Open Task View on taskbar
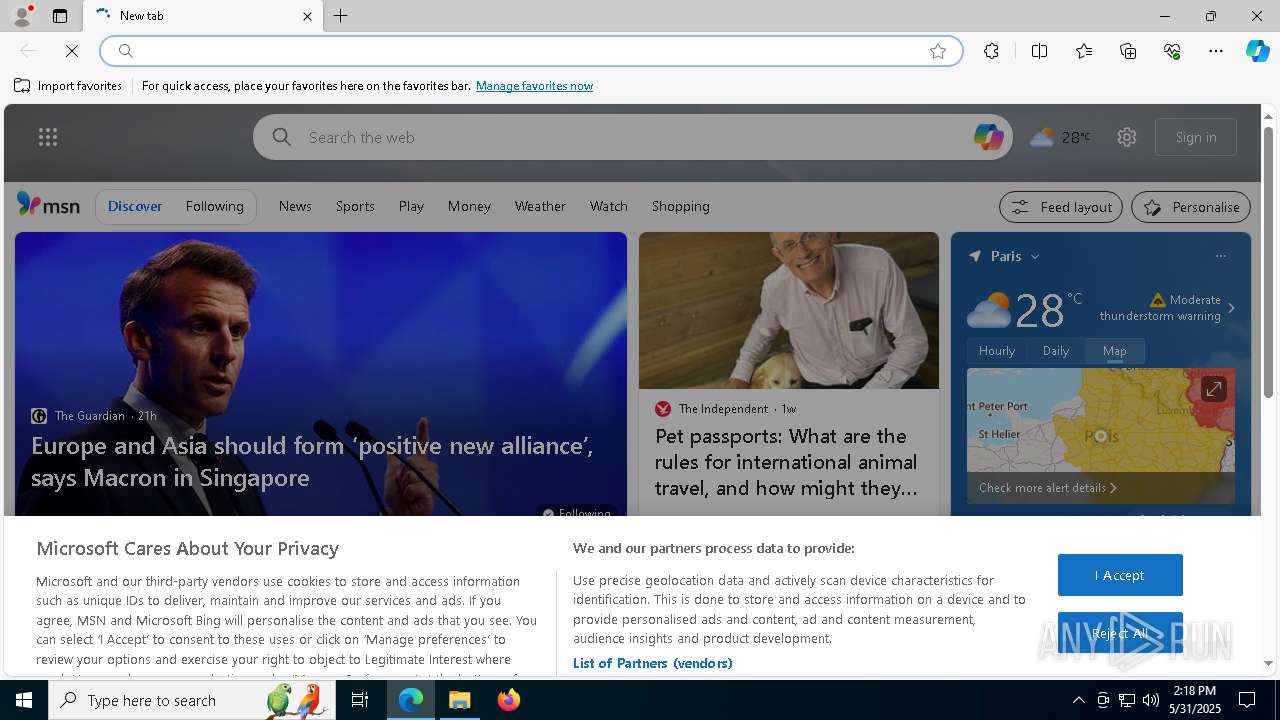Screen dimensions: 1280x720 (360, 700)
